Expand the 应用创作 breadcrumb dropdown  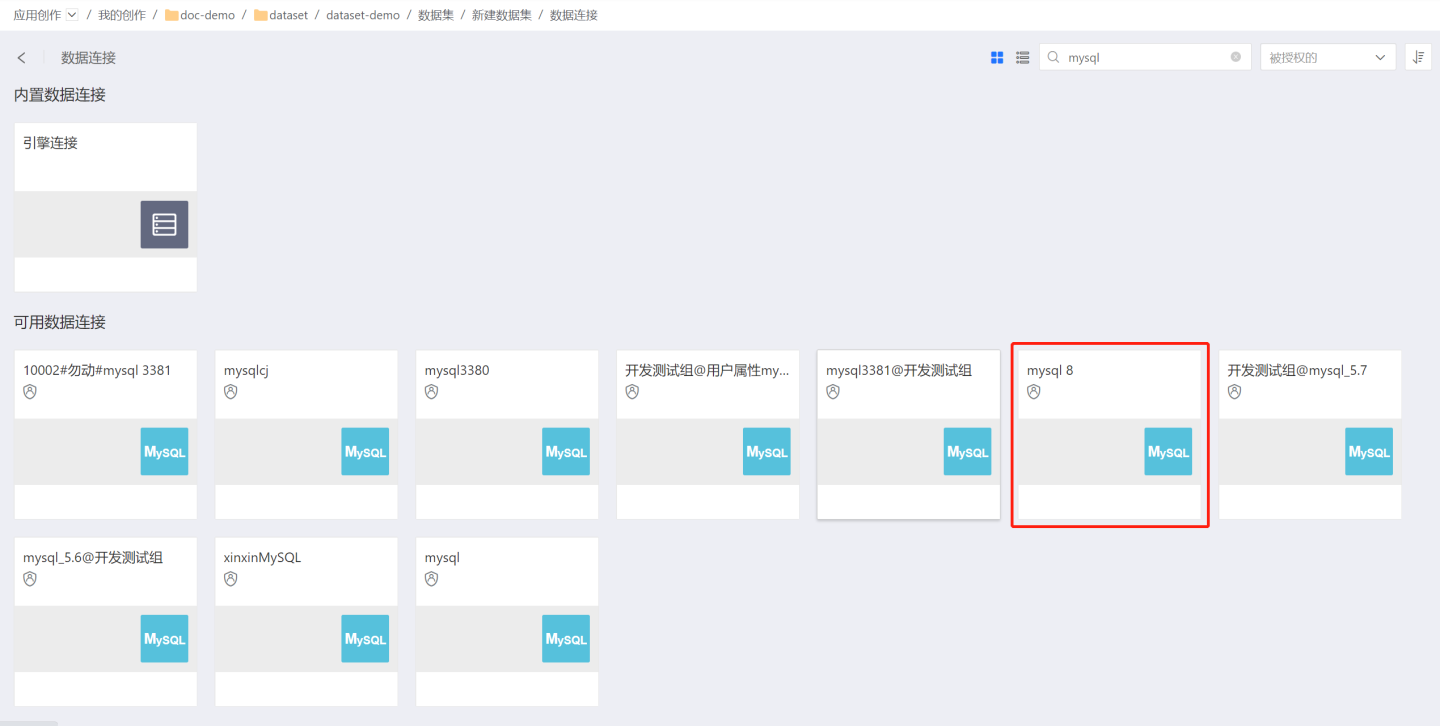click(71, 15)
